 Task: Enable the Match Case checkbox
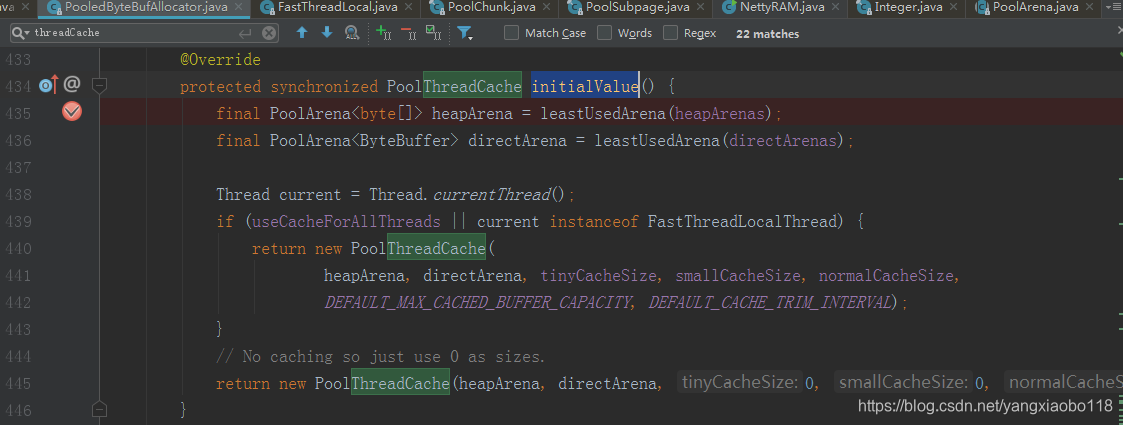pos(511,33)
